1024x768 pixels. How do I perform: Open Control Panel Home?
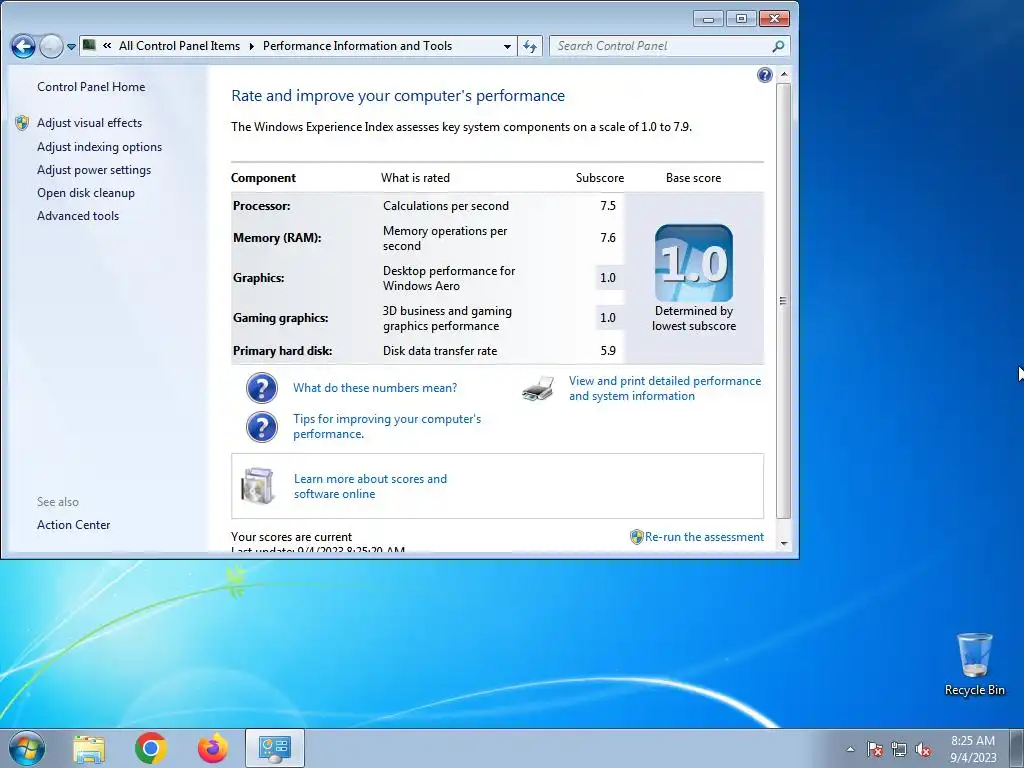tap(91, 87)
